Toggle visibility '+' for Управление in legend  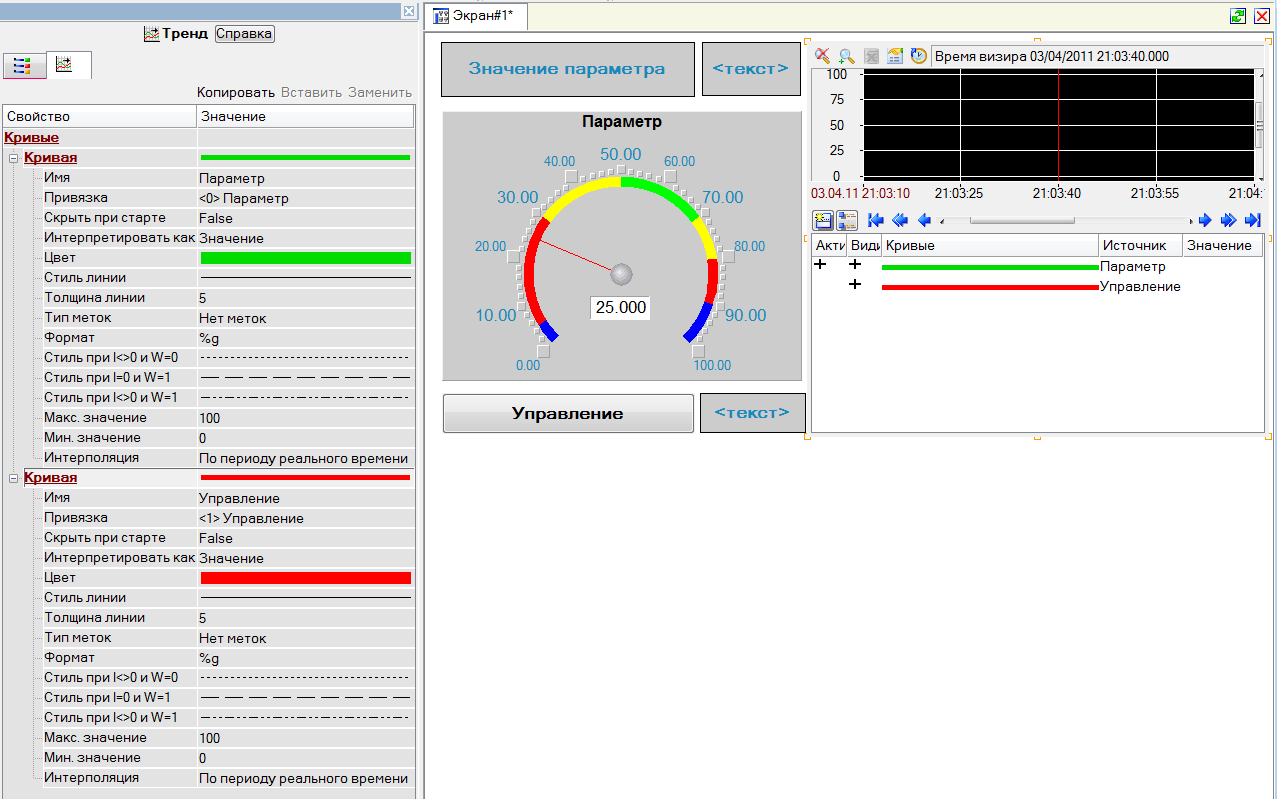855,284
